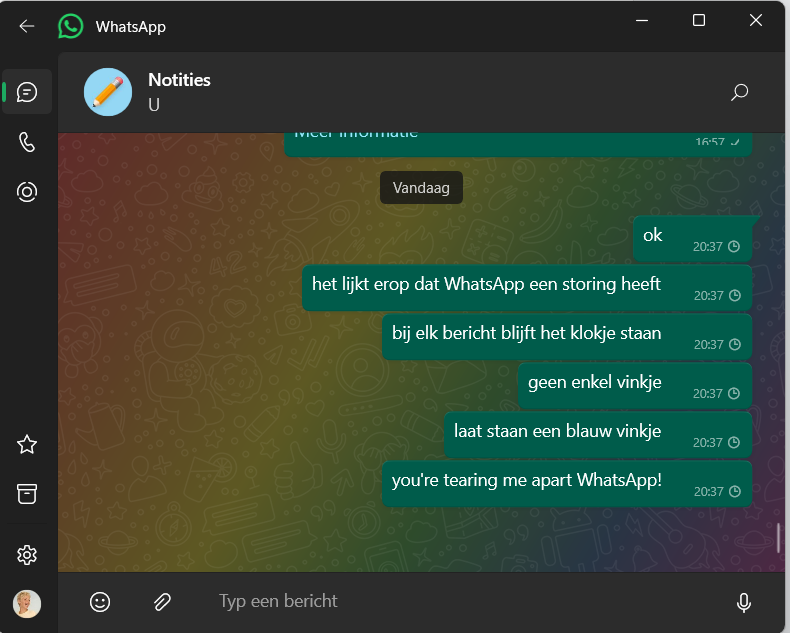Click clock icon on 'storing heeft' message

[x=735, y=295]
